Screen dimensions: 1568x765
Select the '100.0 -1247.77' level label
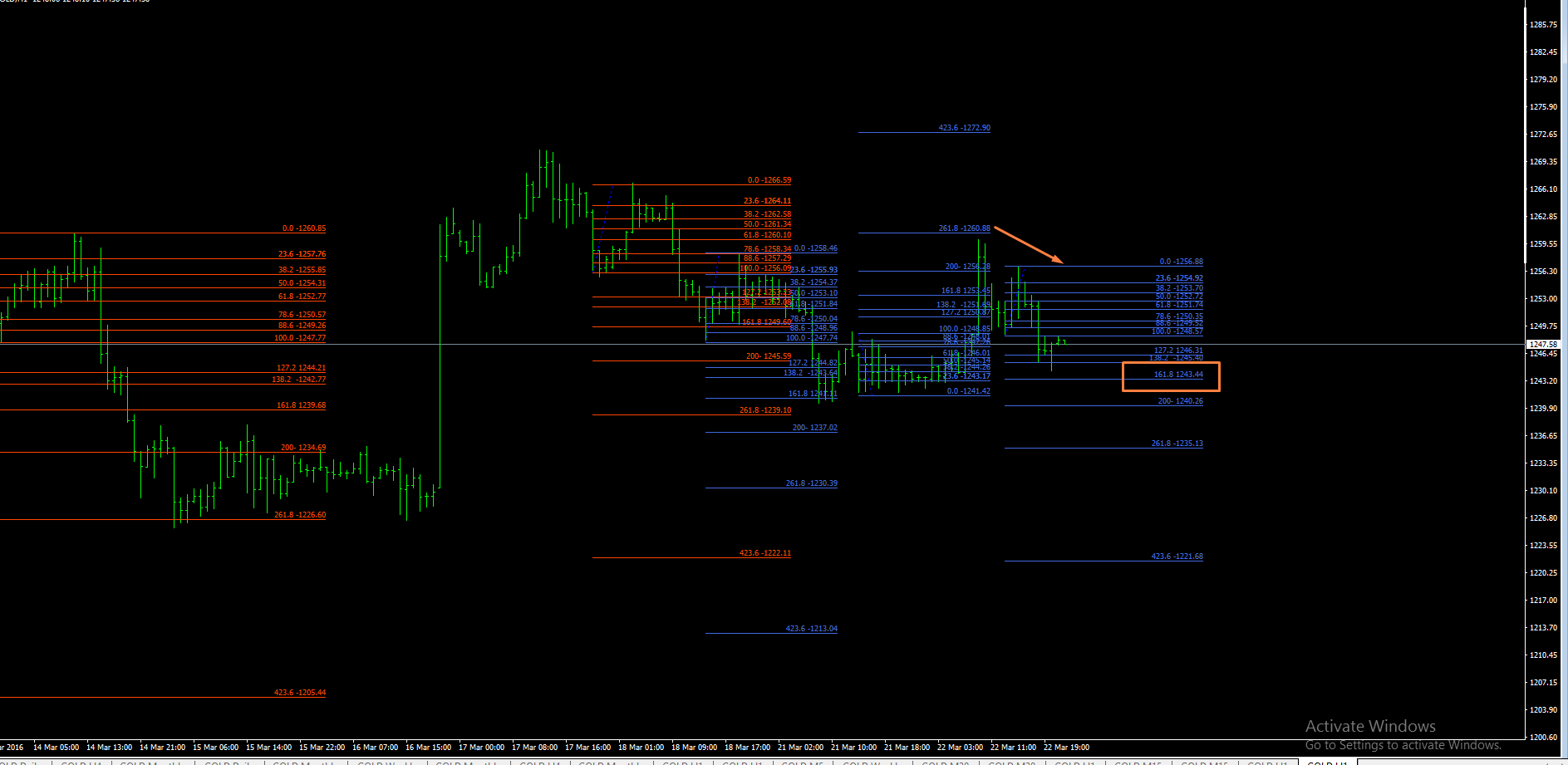[x=300, y=338]
